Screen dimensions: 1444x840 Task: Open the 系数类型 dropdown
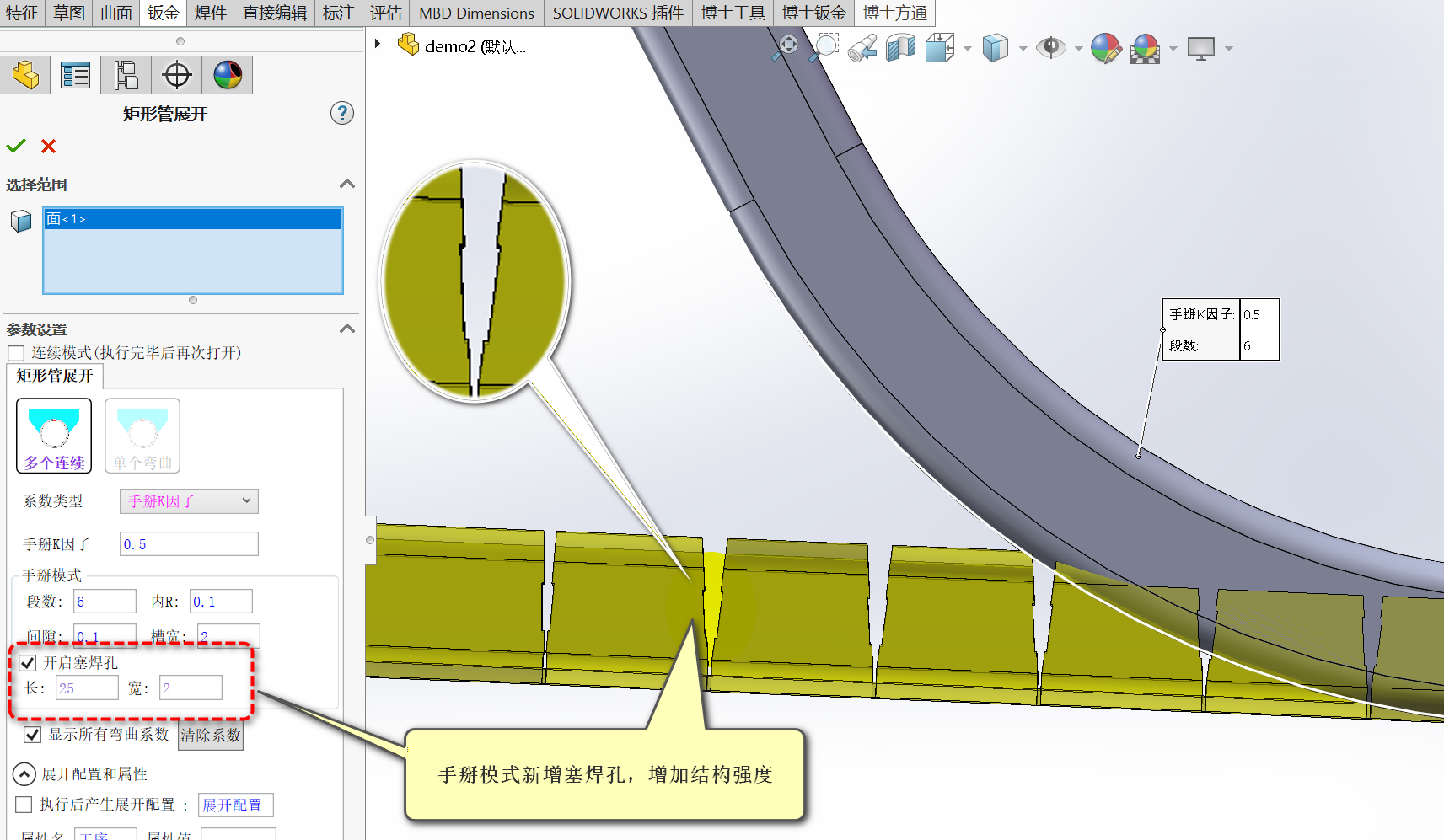point(189,501)
